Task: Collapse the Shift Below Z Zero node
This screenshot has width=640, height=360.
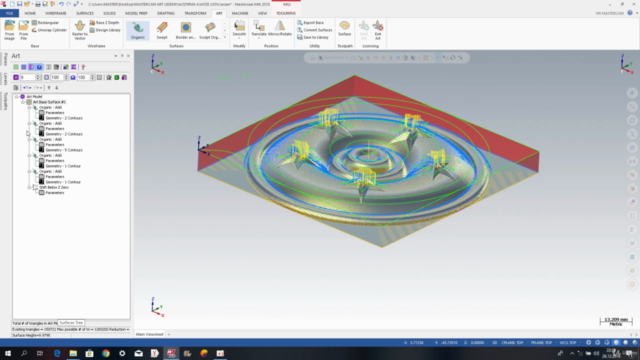Action: coord(29,187)
